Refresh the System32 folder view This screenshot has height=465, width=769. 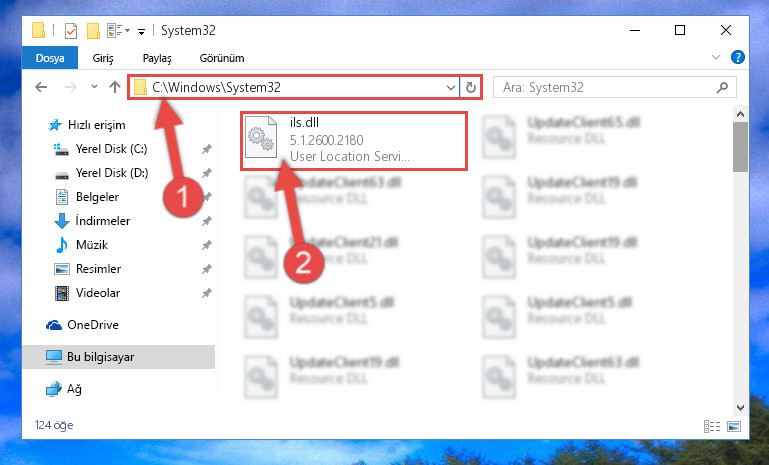click(470, 87)
